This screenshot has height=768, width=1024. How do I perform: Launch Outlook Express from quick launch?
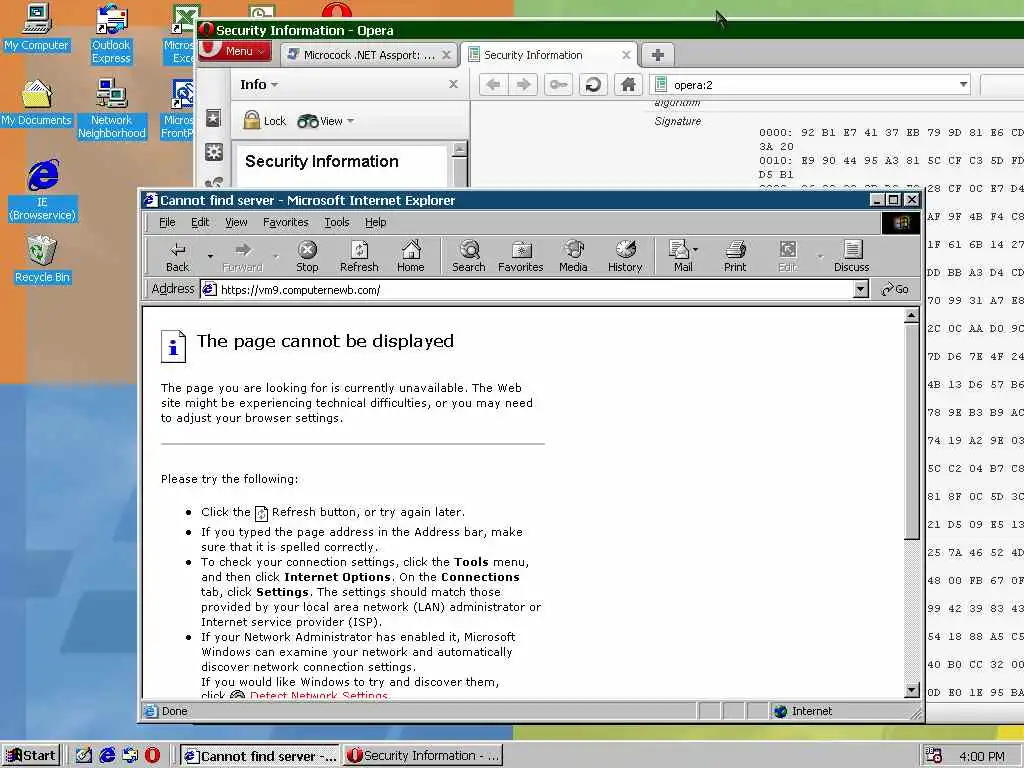coord(130,755)
